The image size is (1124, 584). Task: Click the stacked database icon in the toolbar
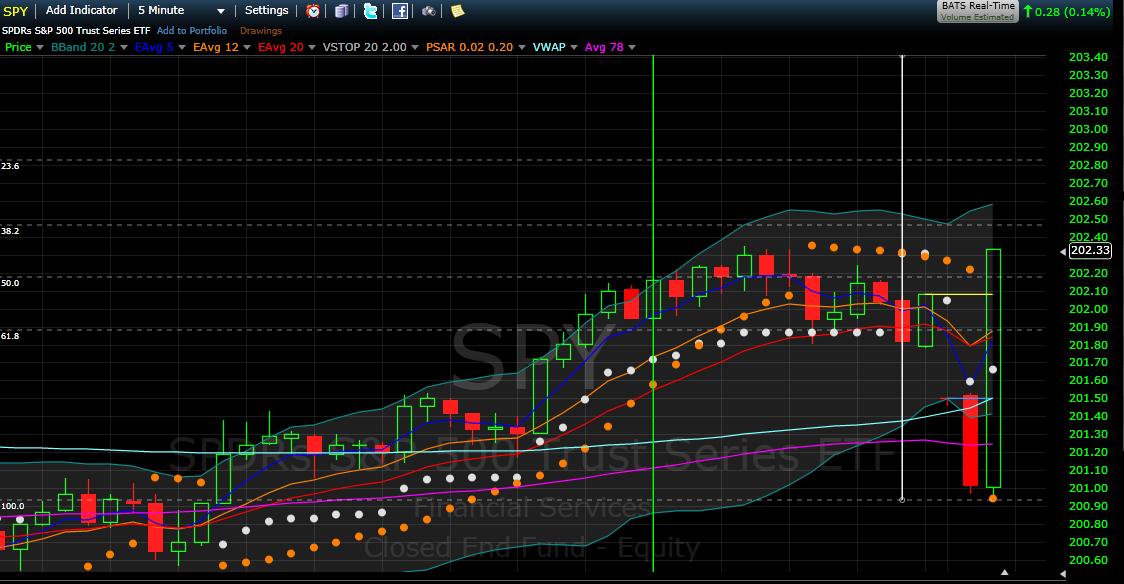(342, 11)
